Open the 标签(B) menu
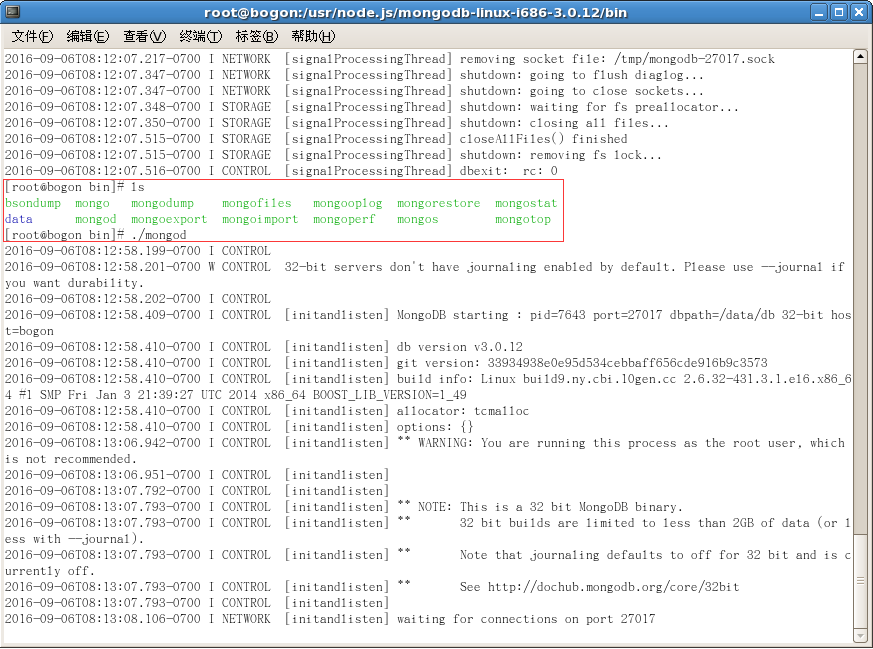 [x=257, y=36]
